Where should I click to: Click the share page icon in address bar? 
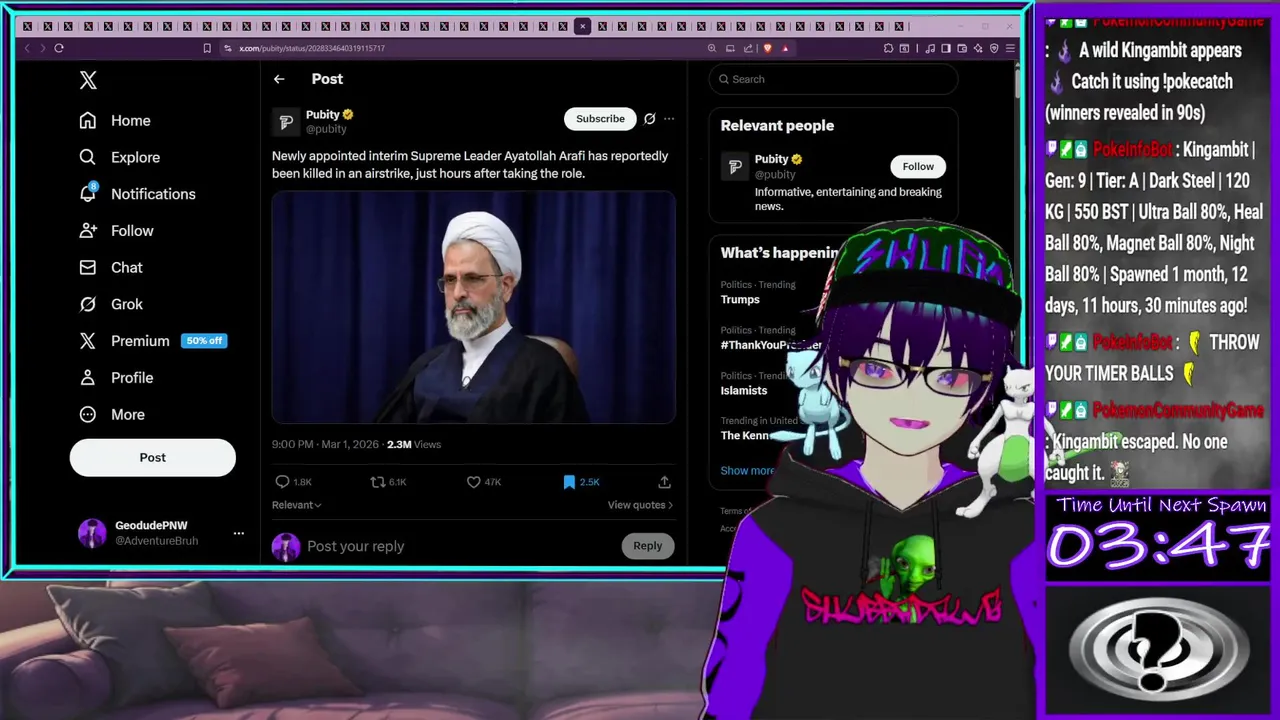click(x=748, y=48)
